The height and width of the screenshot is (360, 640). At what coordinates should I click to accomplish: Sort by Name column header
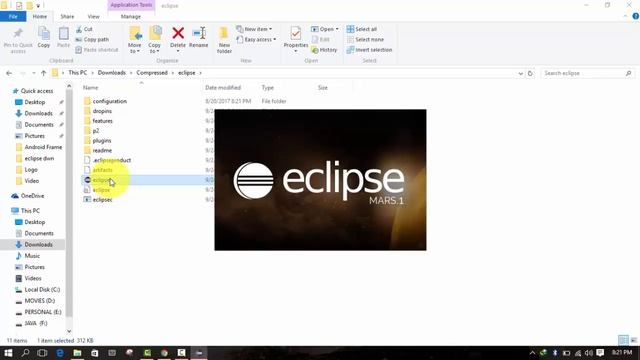[x=91, y=88]
